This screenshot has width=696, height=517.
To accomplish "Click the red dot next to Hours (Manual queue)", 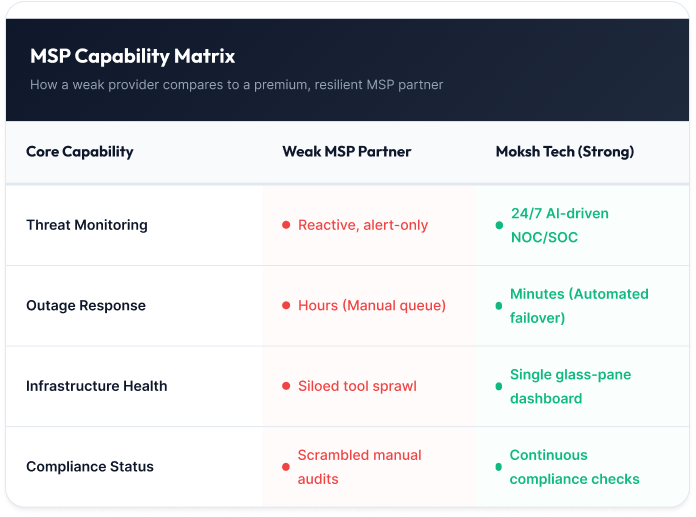I will click(286, 305).
